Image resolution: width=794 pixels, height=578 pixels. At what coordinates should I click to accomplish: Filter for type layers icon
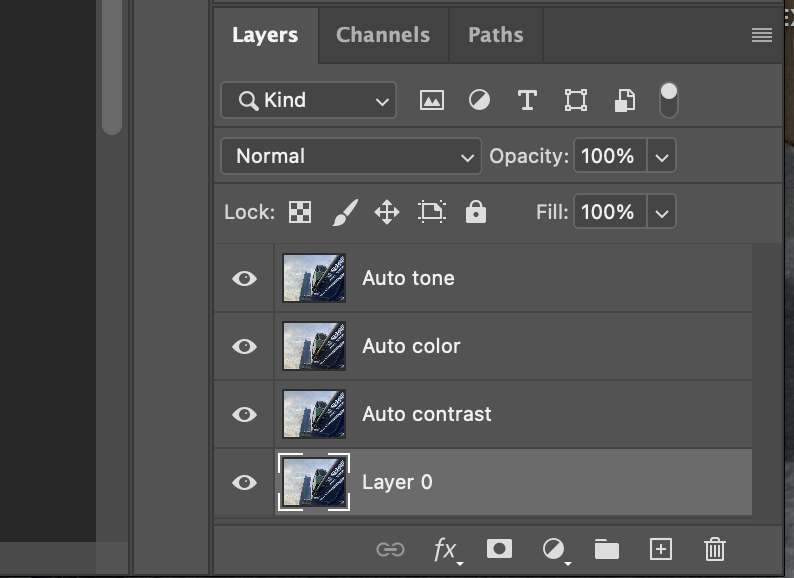(527, 100)
